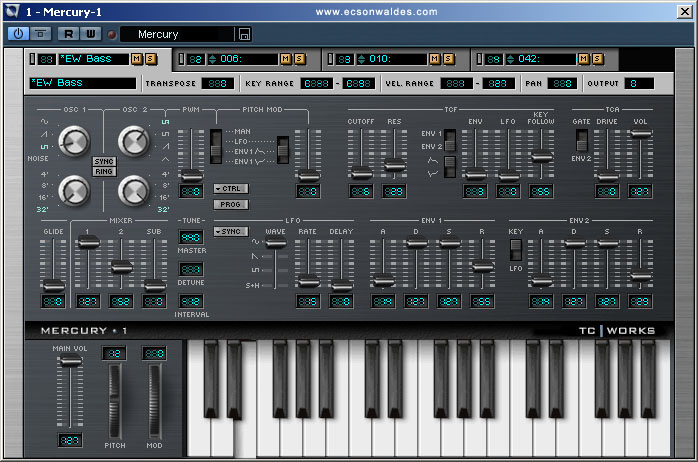
Task: Step the 006 preset selector arrows
Action: [213, 59]
